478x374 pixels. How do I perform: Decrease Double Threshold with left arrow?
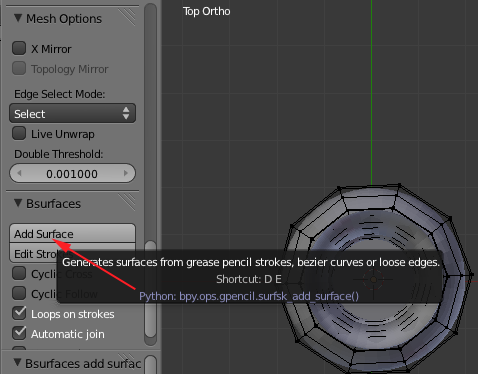(19, 173)
